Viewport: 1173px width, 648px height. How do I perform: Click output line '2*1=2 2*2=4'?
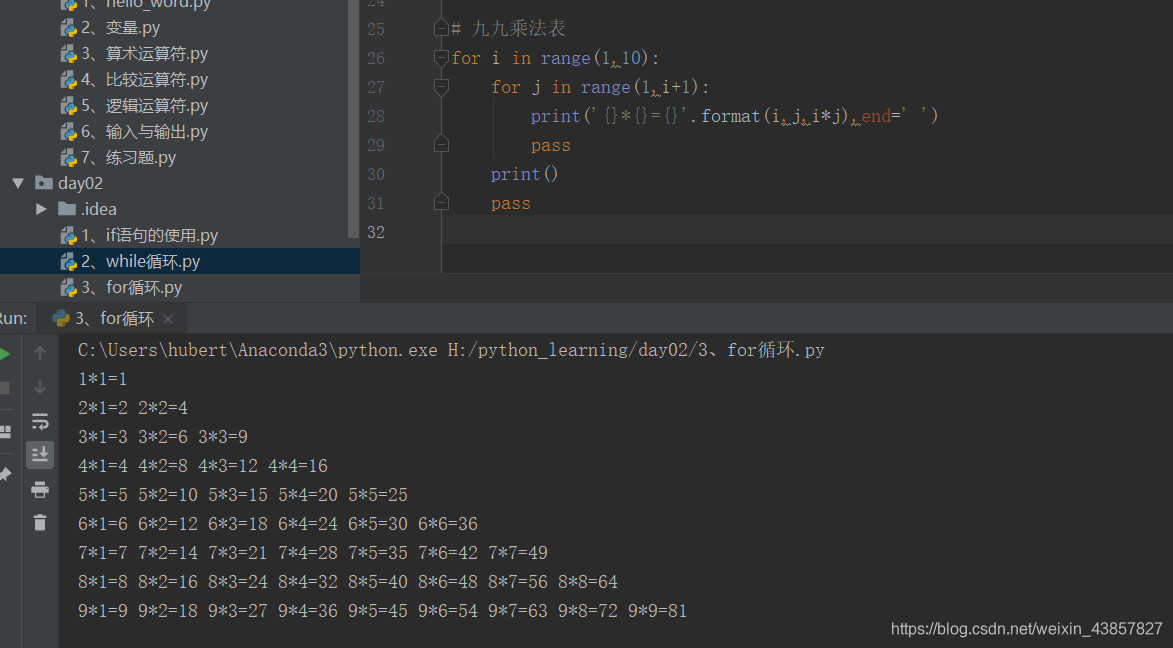coord(133,409)
